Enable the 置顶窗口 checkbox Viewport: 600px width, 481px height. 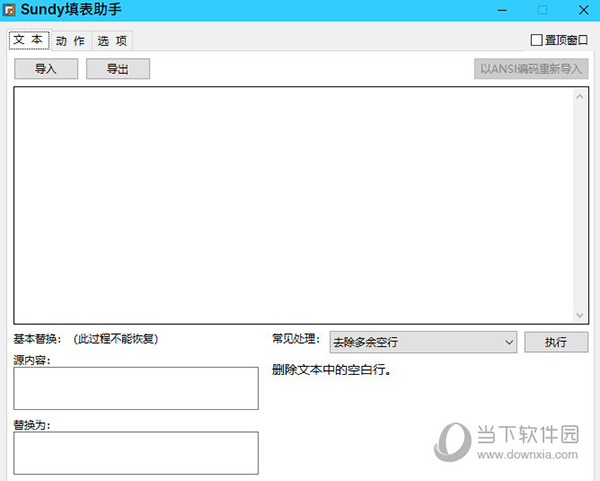(x=536, y=40)
